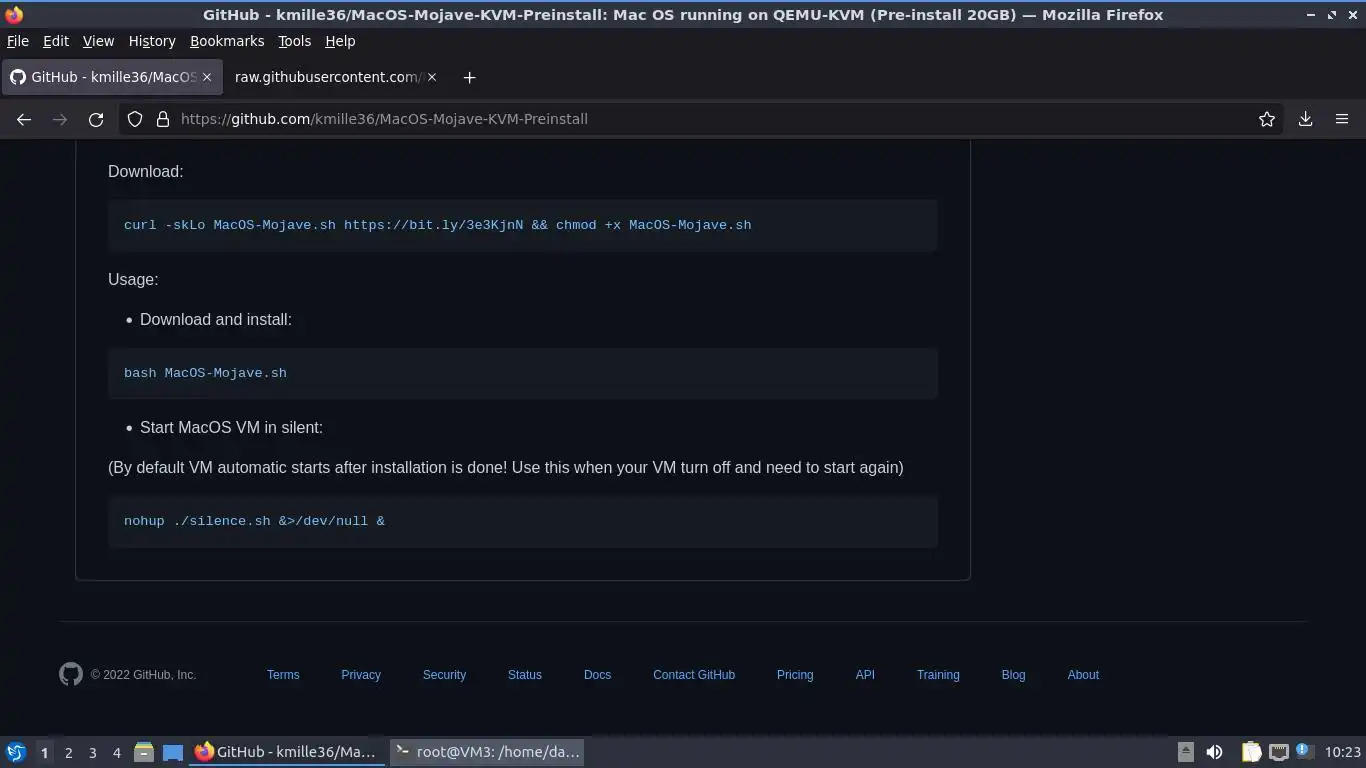Screen dimensions: 1366x768
Task: Open removable media eject tray icon
Action: 1185,752
